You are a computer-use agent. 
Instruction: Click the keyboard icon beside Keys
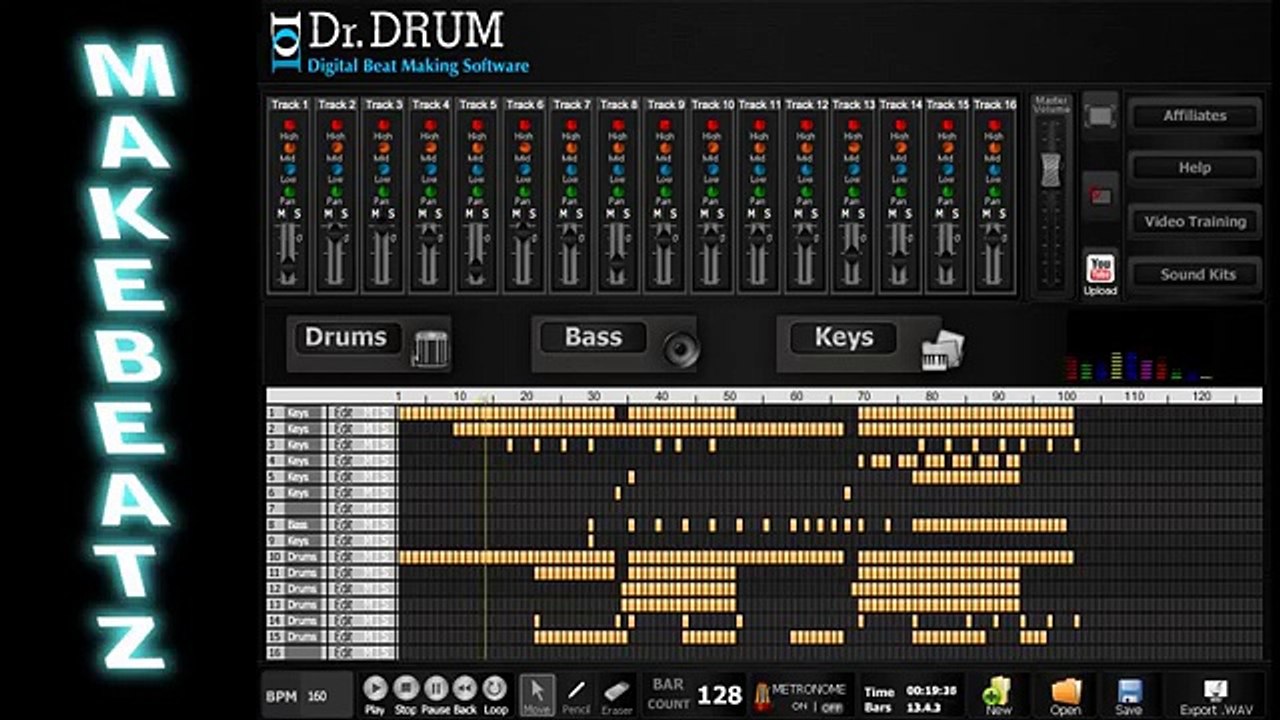coord(942,349)
